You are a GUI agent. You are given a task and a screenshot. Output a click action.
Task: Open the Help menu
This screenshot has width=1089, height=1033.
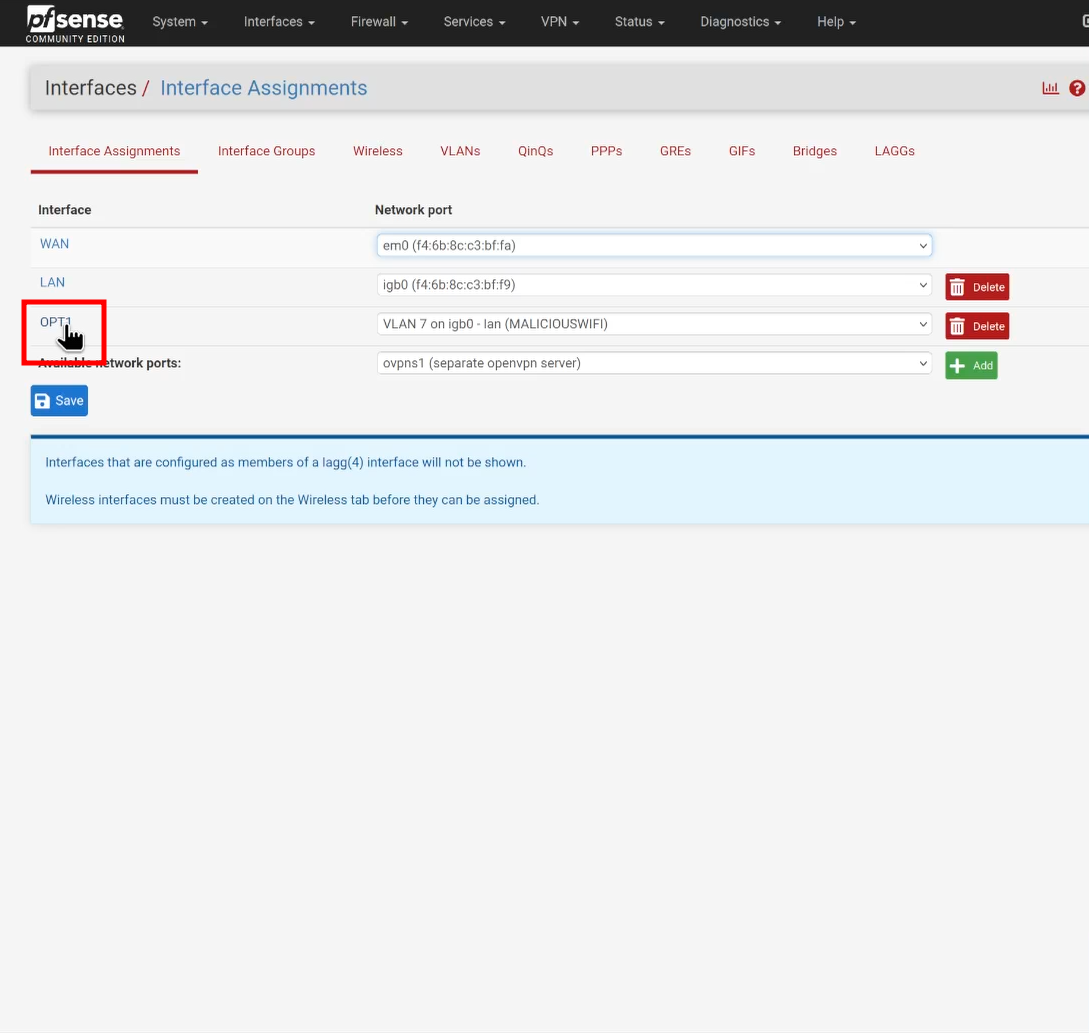tap(836, 22)
